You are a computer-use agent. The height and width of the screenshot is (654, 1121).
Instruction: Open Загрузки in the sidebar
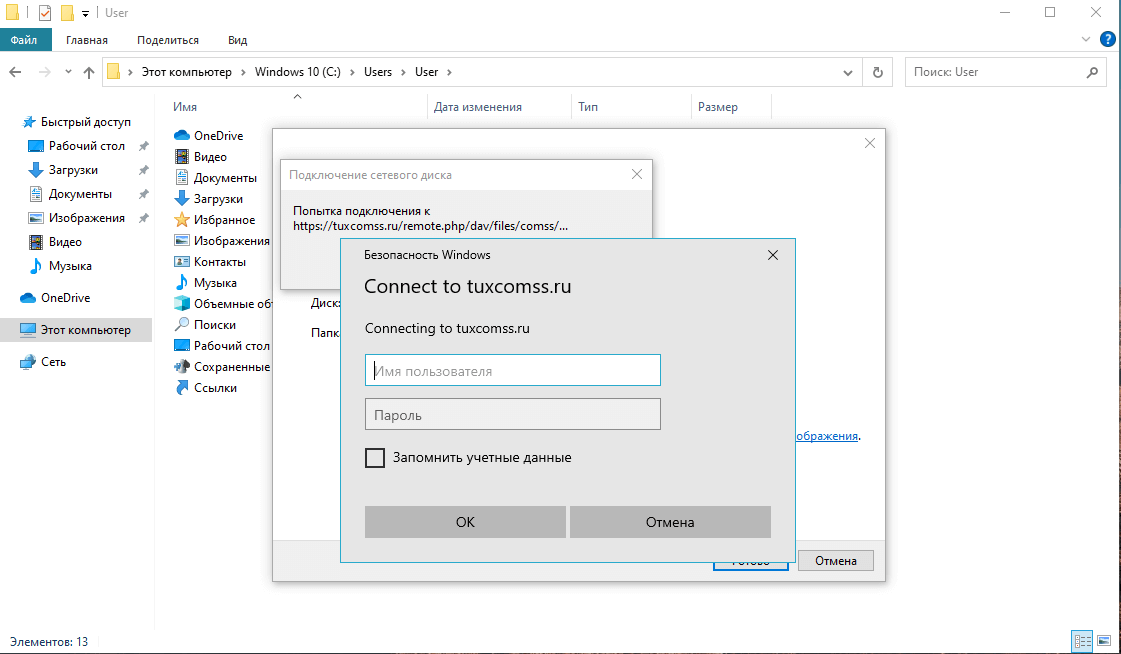(73, 170)
